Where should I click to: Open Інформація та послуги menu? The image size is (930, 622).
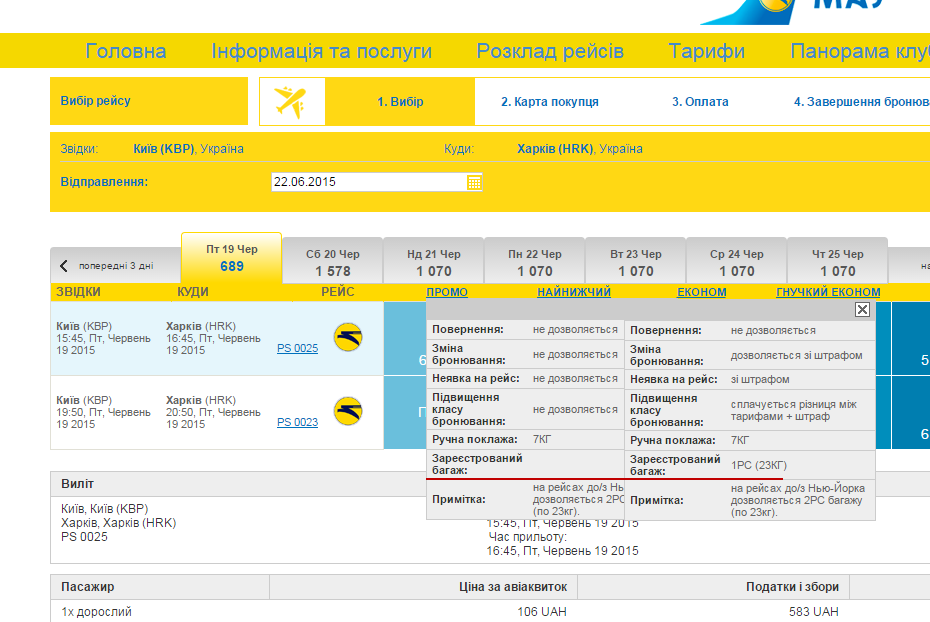click(x=321, y=51)
